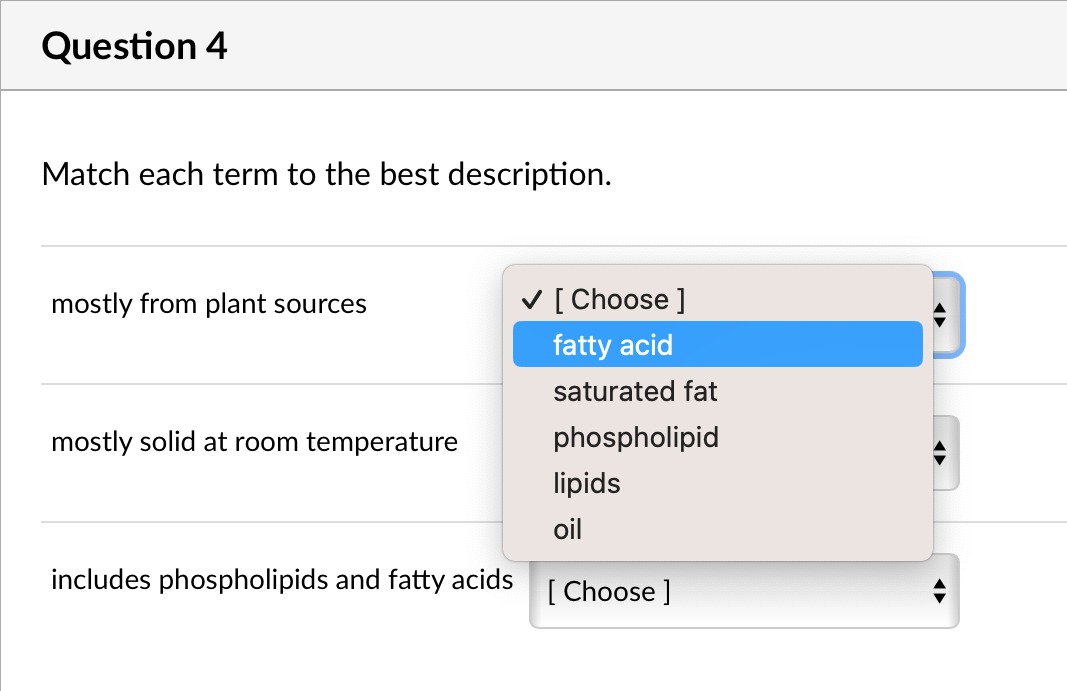
Task: Click the stepper arrows on the bottom dropdown
Action: coord(940,591)
